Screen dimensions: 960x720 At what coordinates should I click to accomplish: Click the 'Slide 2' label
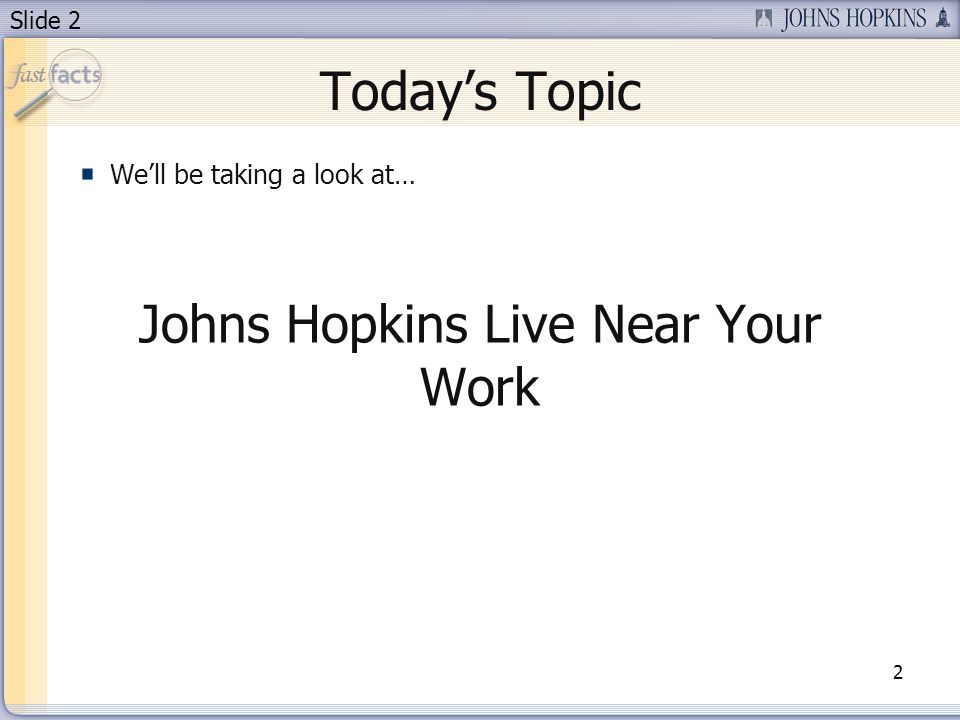45,20
